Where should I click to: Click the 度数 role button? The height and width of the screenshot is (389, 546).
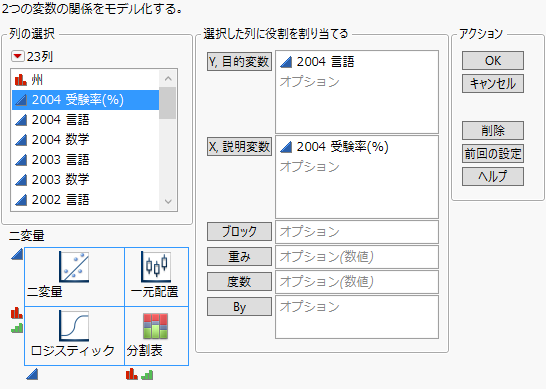(240, 282)
